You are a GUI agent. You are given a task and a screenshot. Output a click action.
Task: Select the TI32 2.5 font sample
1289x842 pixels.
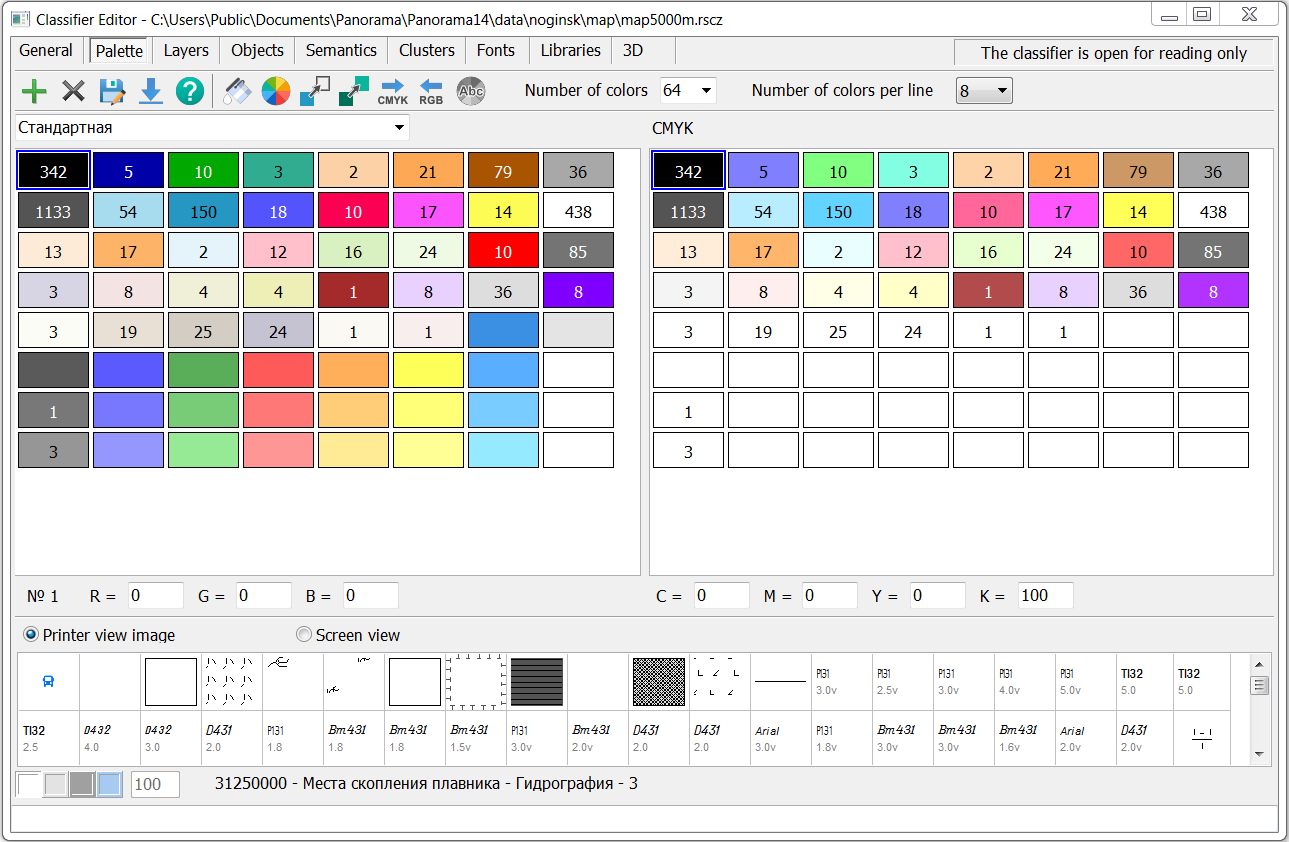pyautogui.click(x=48, y=738)
